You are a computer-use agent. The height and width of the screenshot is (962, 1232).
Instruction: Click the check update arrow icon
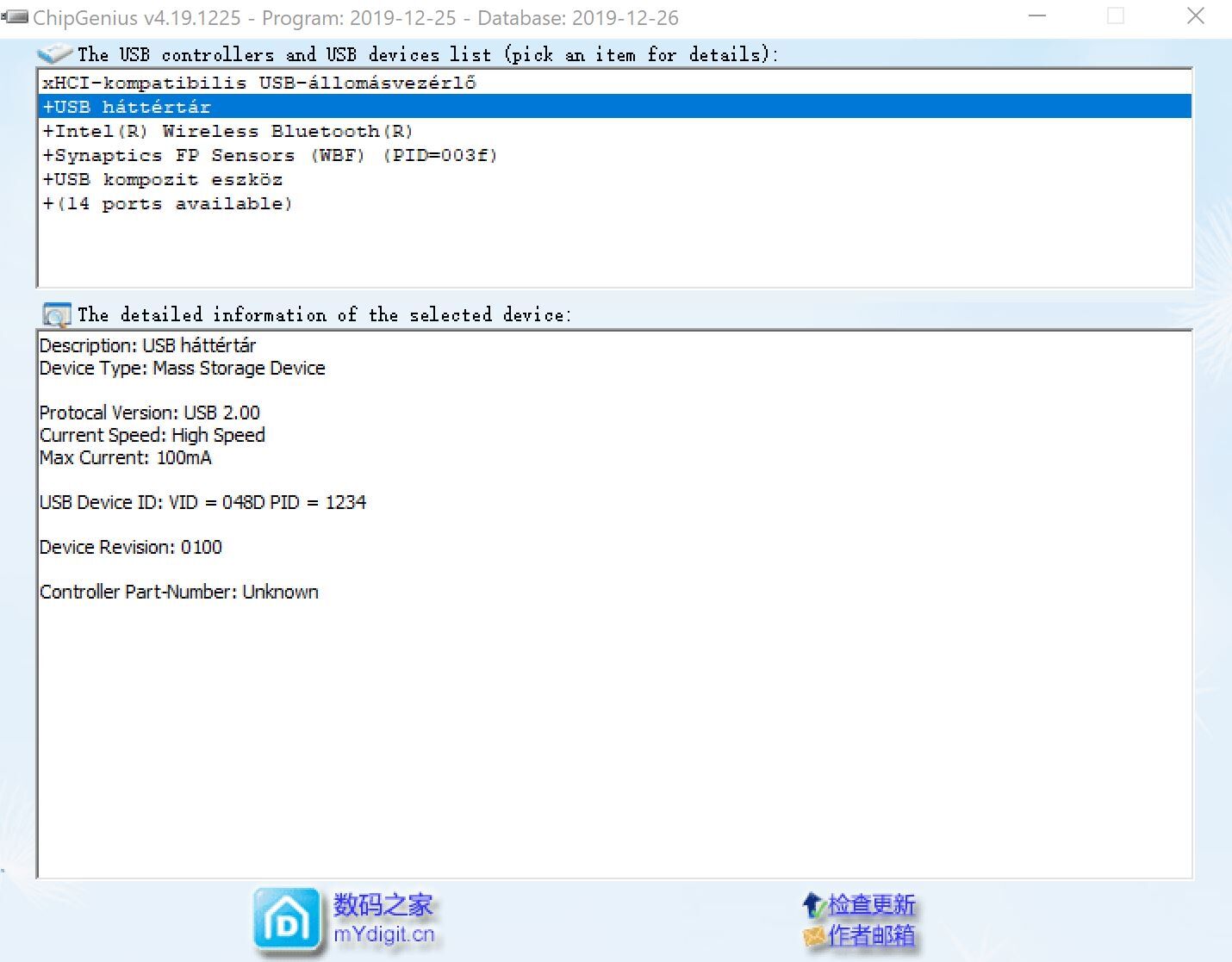tap(813, 904)
